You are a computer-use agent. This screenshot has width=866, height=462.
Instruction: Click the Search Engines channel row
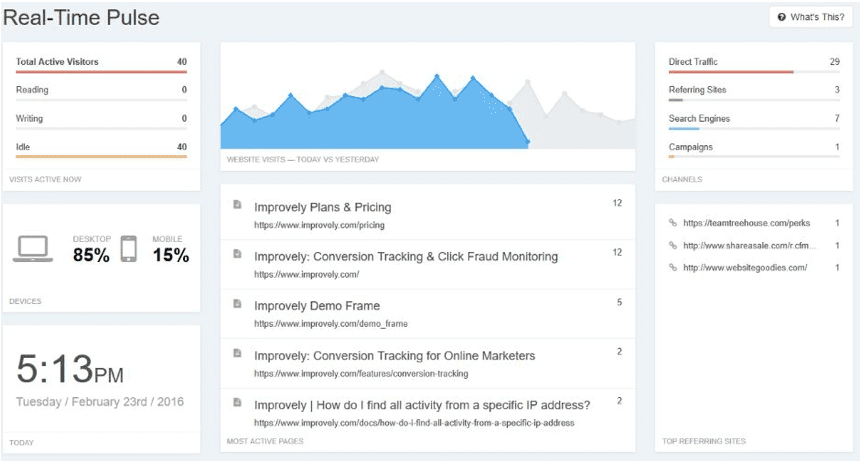(753, 119)
